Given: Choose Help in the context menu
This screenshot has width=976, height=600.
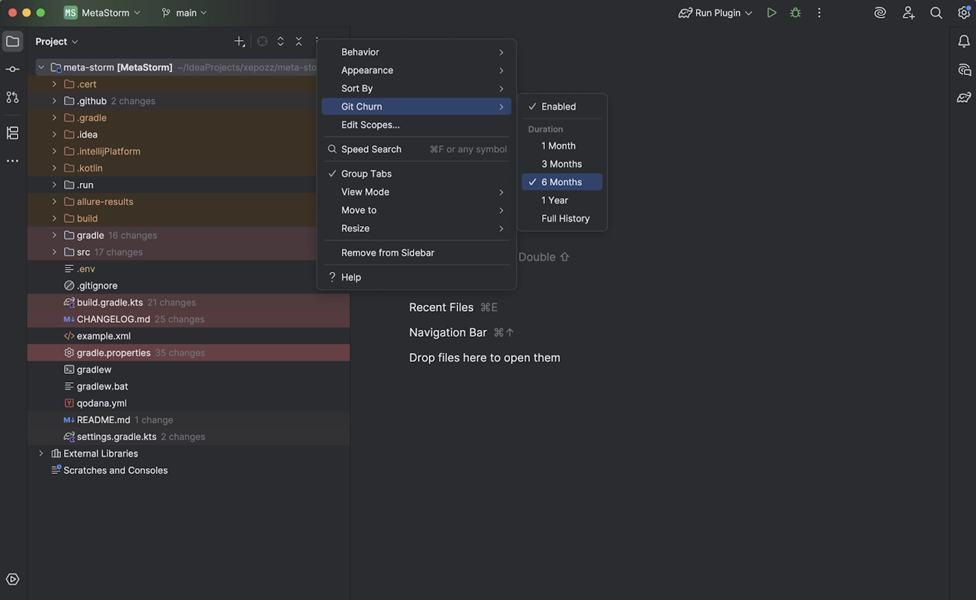Looking at the screenshot, I should click(416, 277).
